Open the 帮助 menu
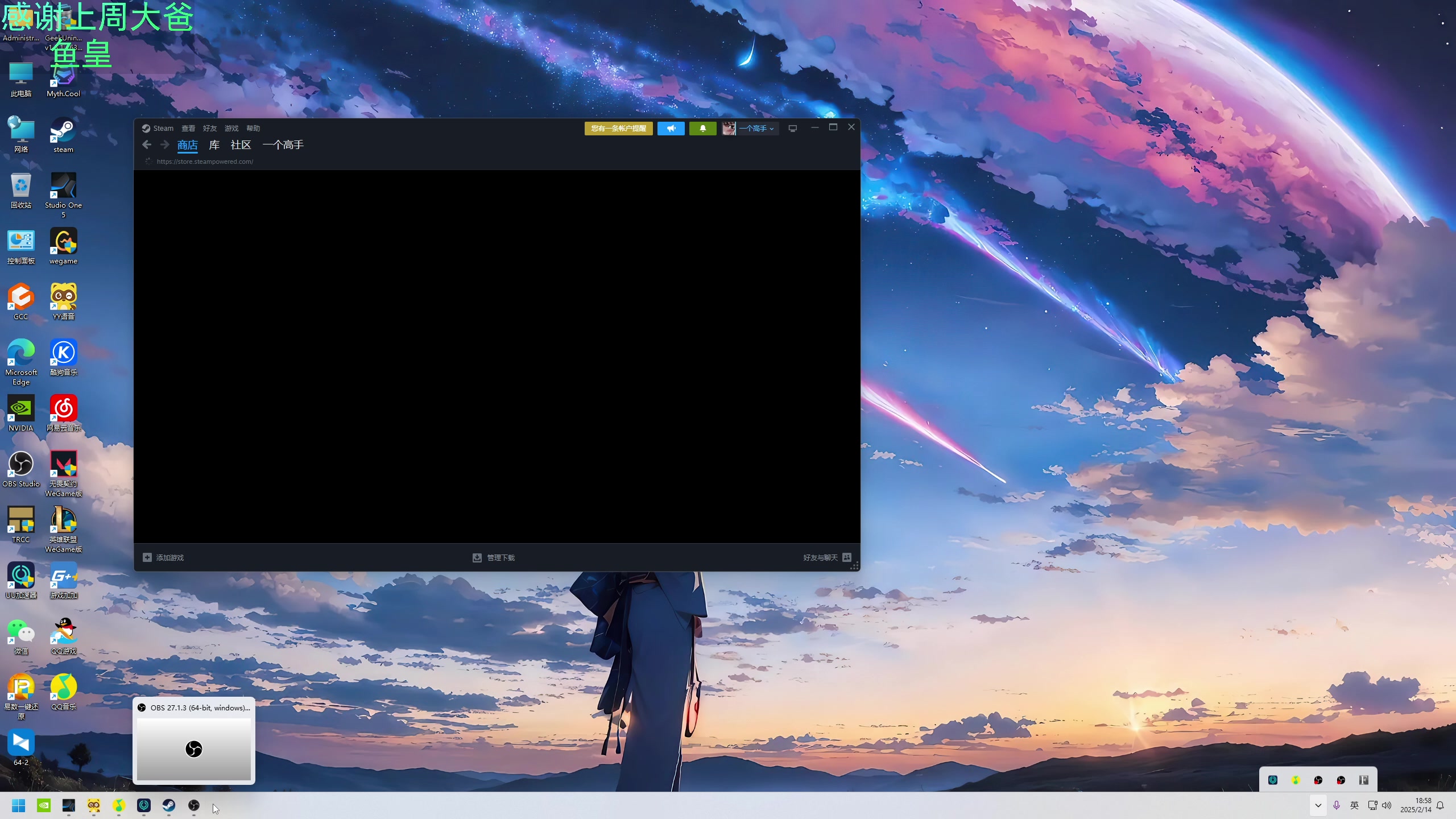This screenshot has height=819, width=1456. 253,129
